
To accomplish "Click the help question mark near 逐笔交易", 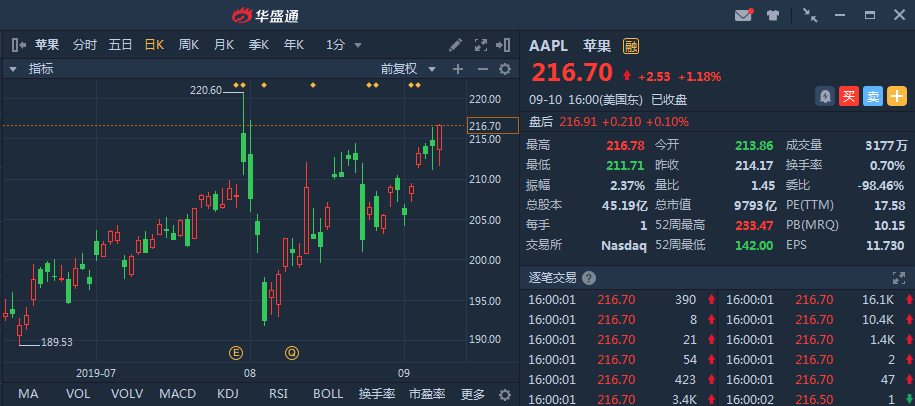I will [x=589, y=278].
